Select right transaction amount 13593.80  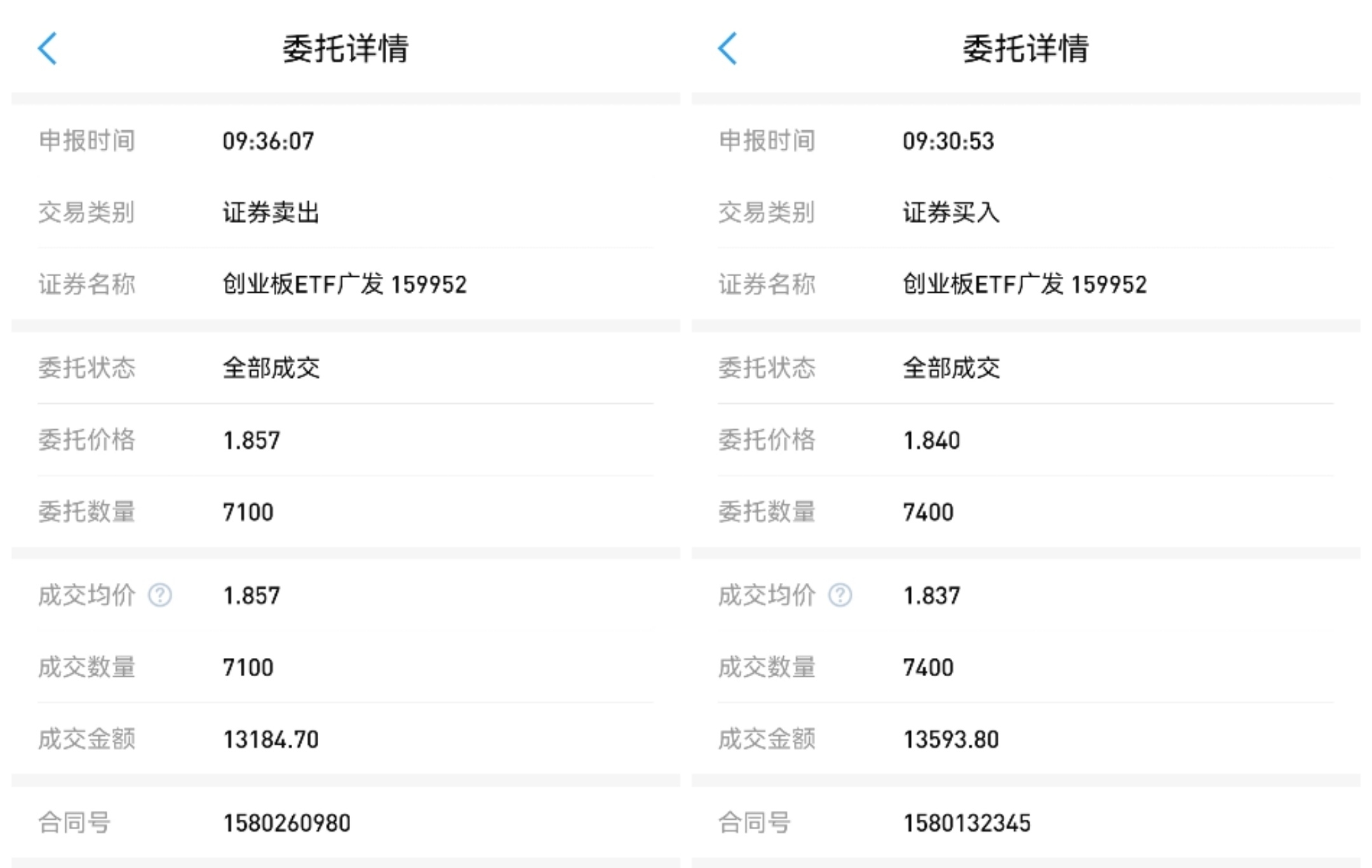point(951,740)
